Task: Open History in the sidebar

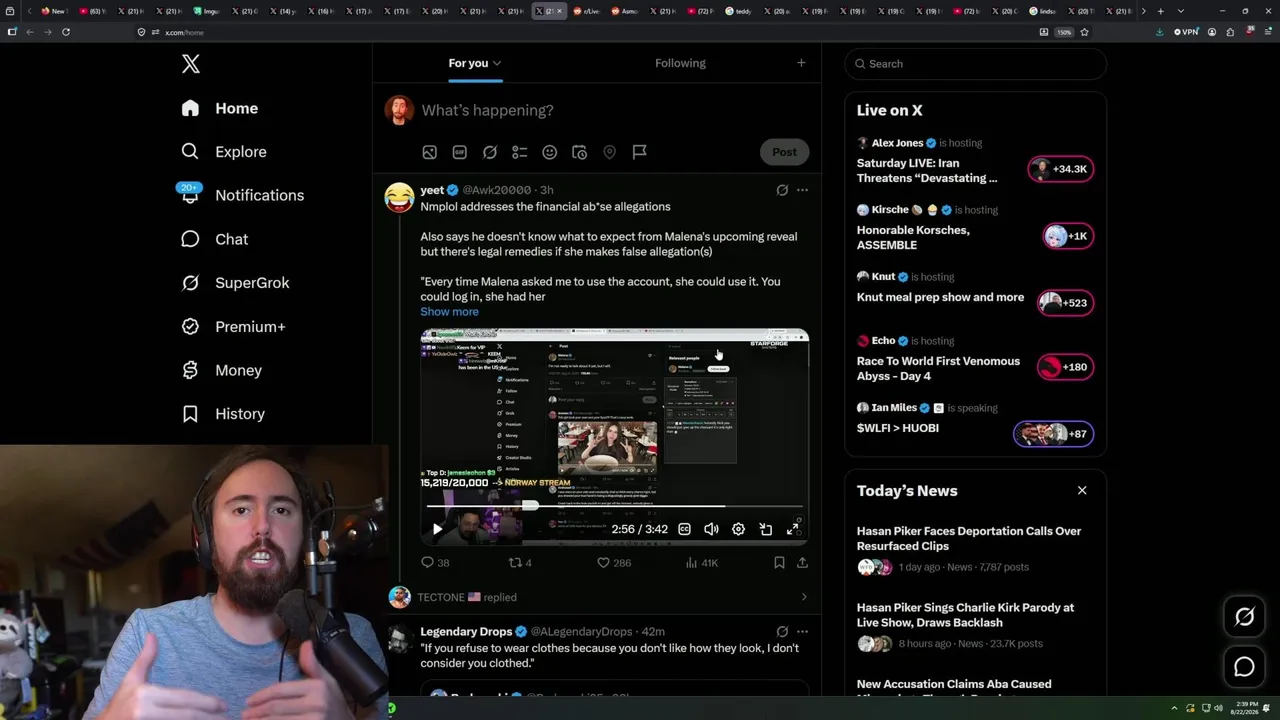Action: click(223, 414)
